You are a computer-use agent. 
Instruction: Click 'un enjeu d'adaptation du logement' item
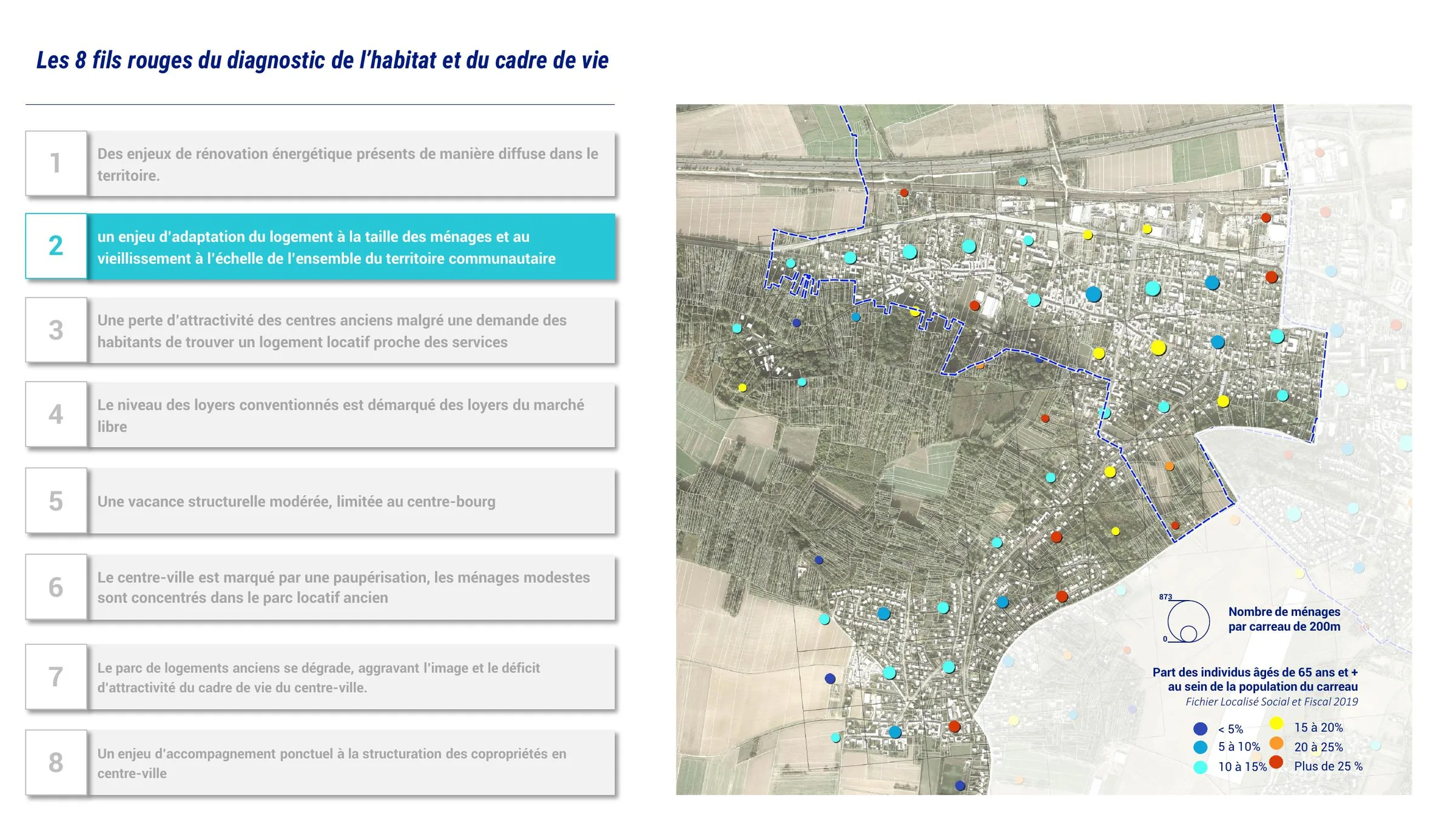(x=352, y=247)
